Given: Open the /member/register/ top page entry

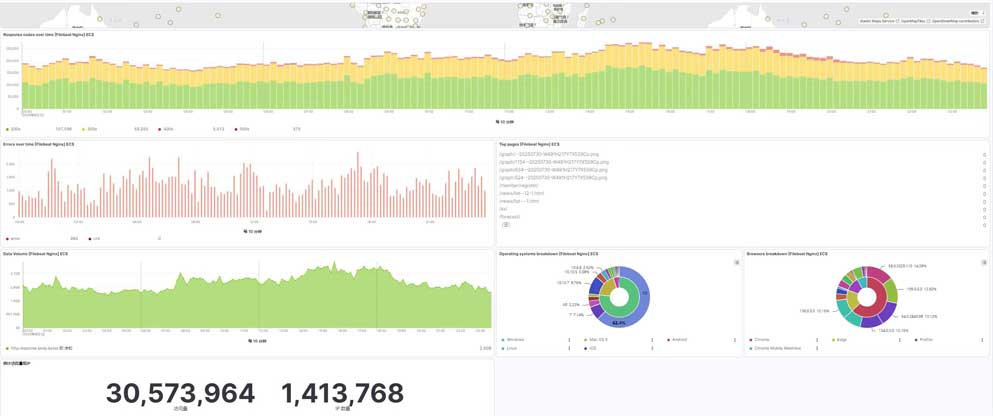Looking at the screenshot, I should 521,185.
